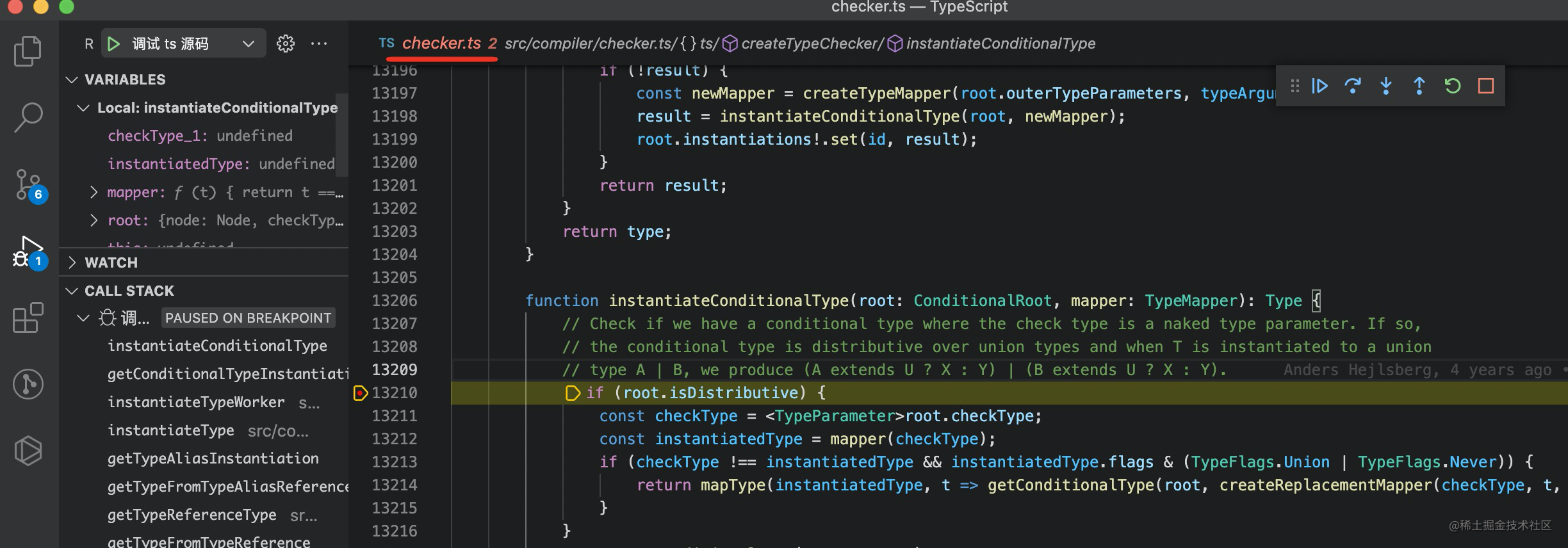The width and height of the screenshot is (1568, 548).
Task: Open the Extensions view
Action: [x=28, y=318]
